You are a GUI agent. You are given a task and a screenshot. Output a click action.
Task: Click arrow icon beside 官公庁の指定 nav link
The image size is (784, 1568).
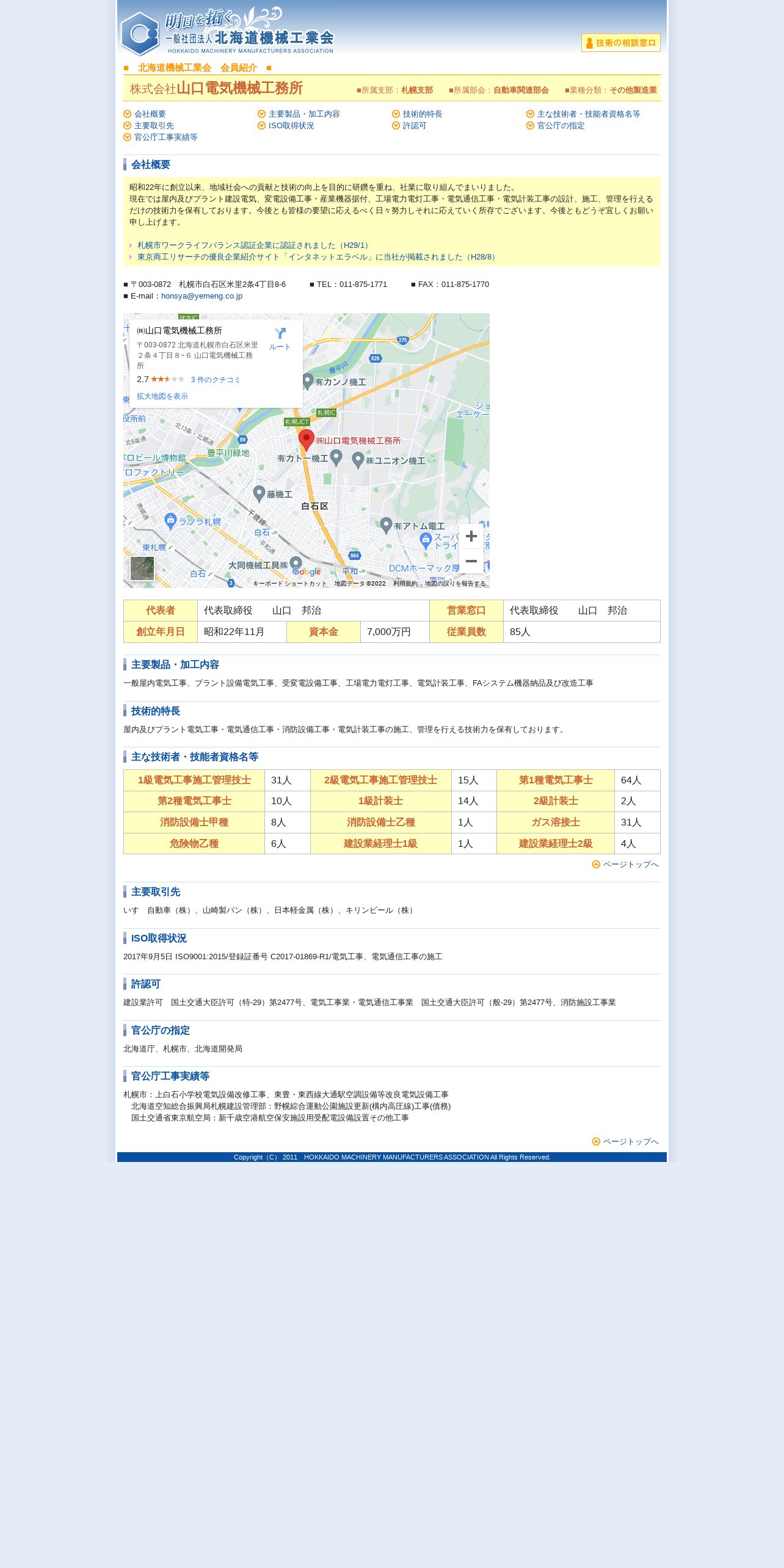[531, 126]
